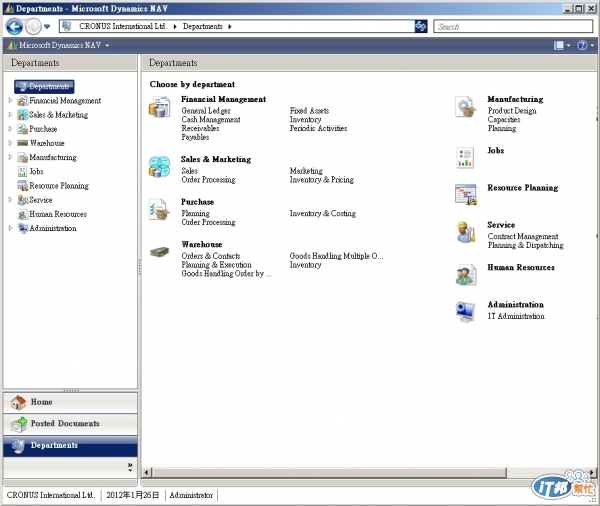600x506 pixels.
Task: Click into the Search box
Action: click(x=513, y=26)
